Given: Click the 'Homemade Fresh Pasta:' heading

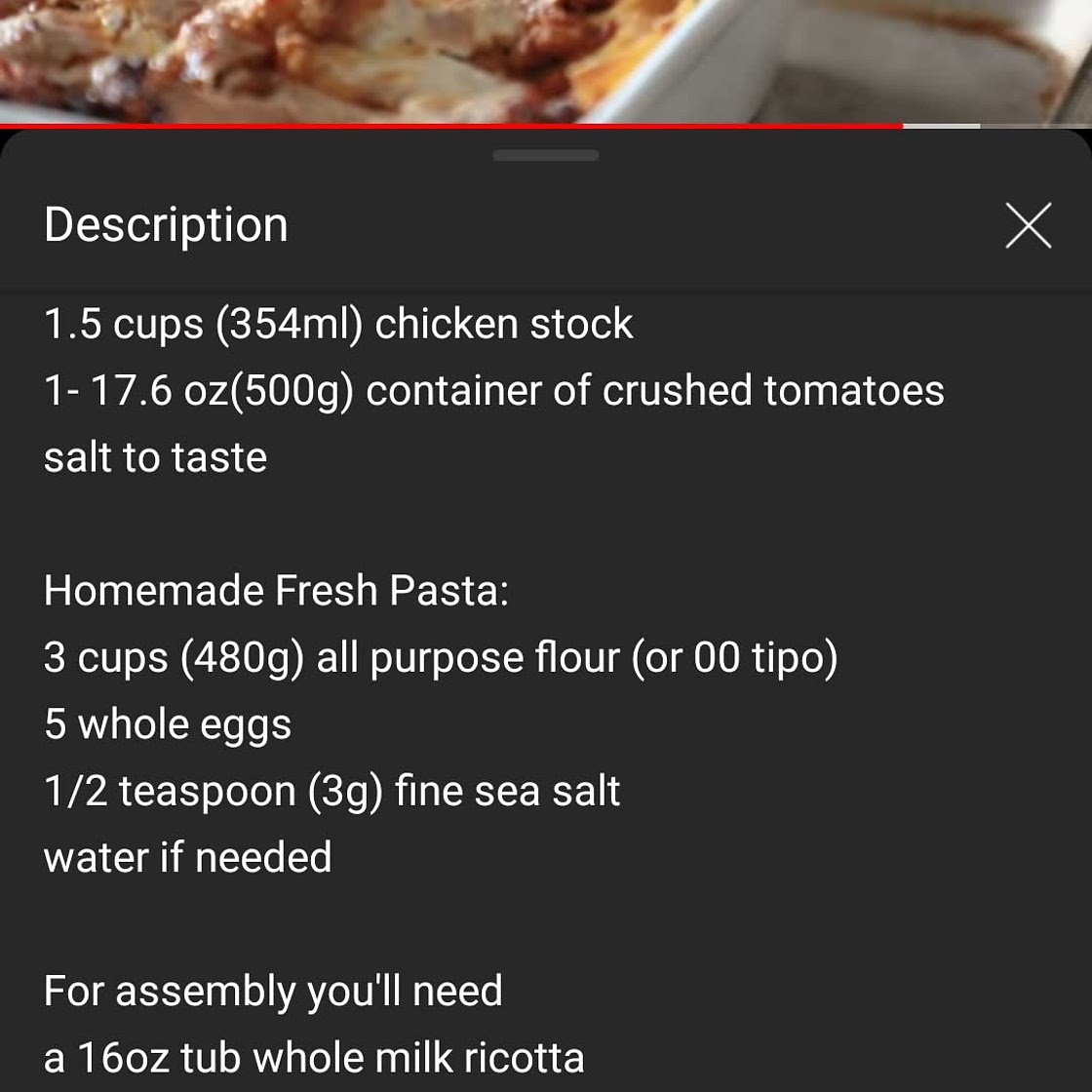Looking at the screenshot, I should click(x=276, y=592).
